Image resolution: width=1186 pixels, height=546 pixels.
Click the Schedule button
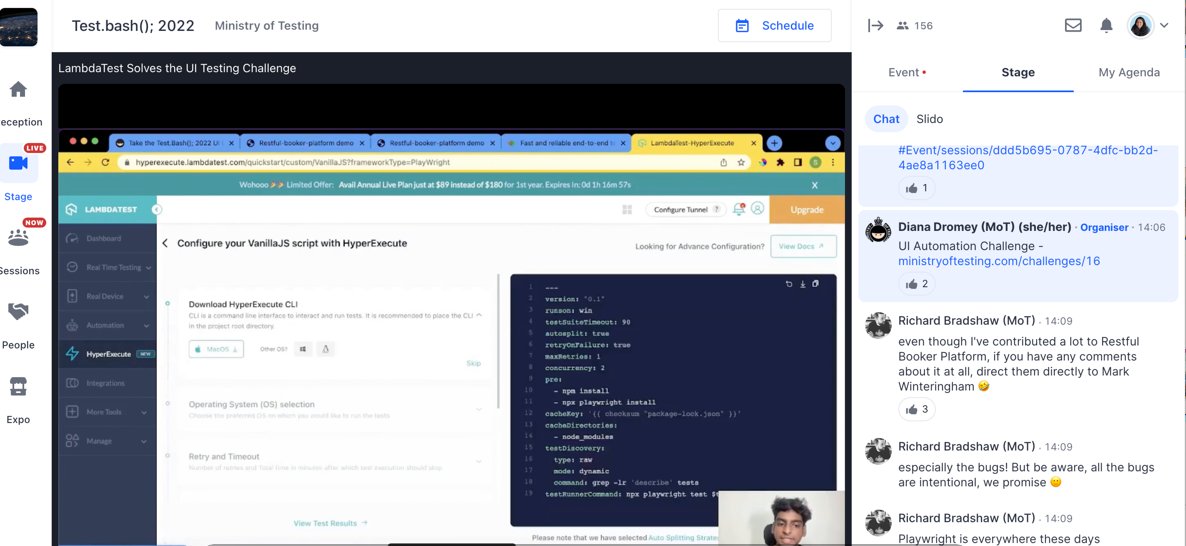[x=775, y=26]
